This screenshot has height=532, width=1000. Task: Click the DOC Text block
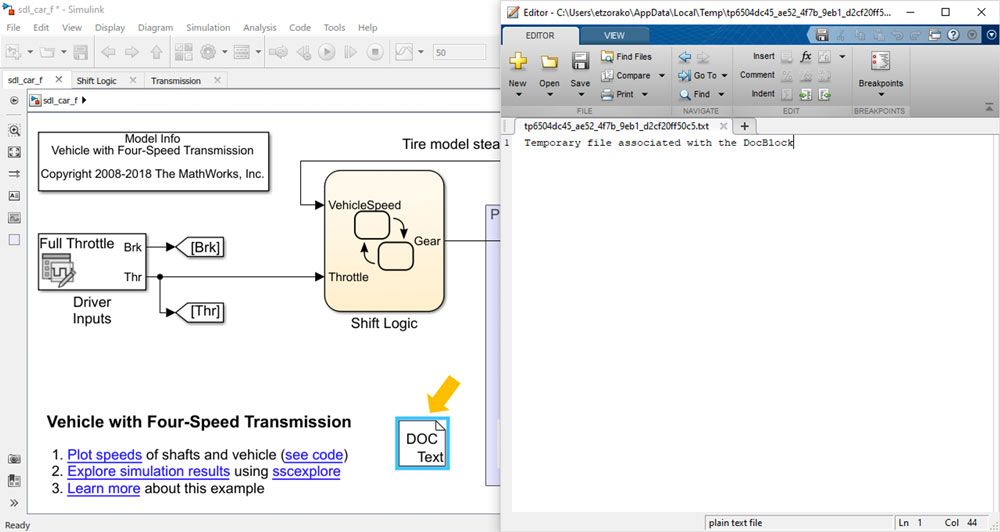click(x=422, y=443)
